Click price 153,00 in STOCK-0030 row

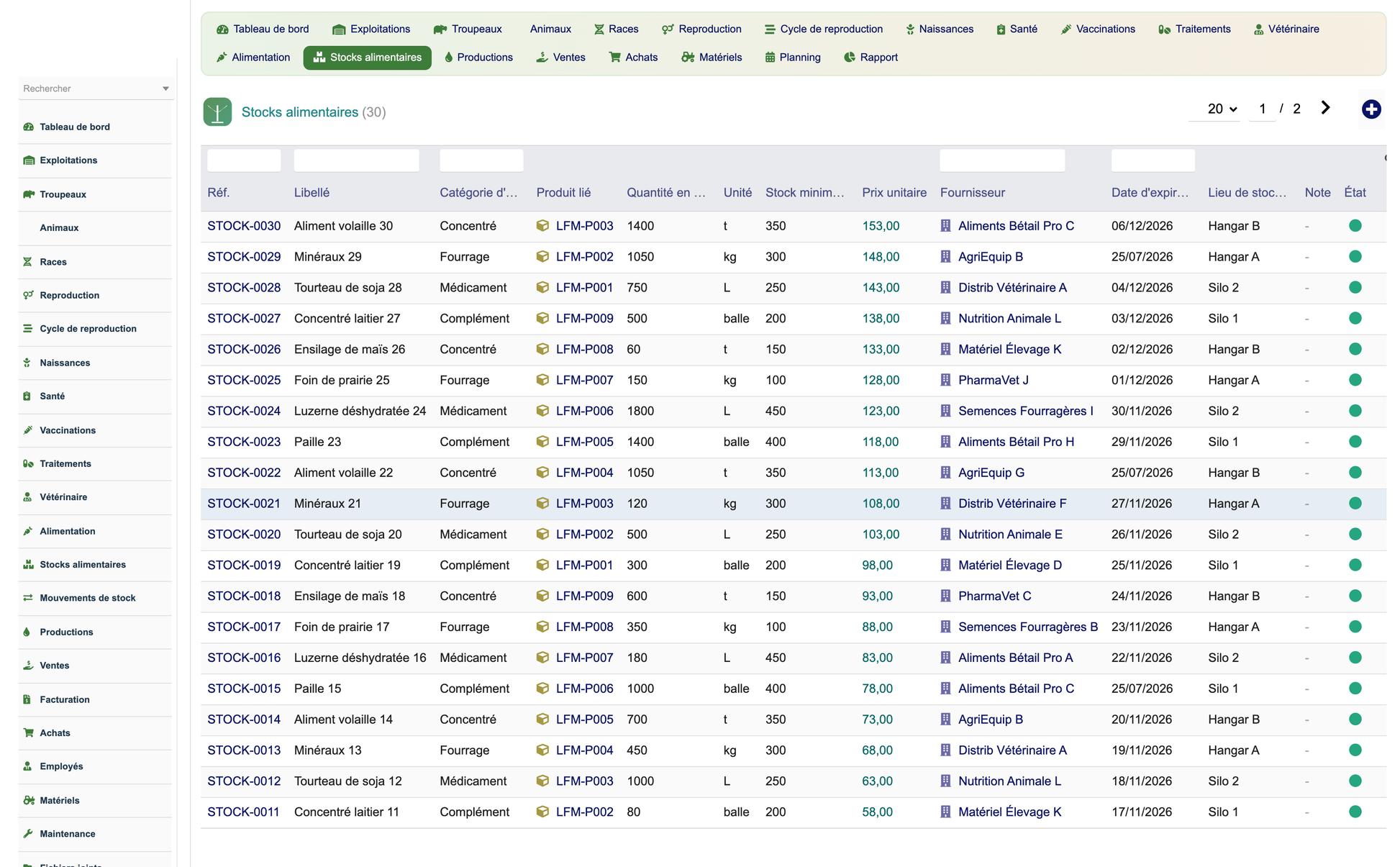click(x=881, y=226)
